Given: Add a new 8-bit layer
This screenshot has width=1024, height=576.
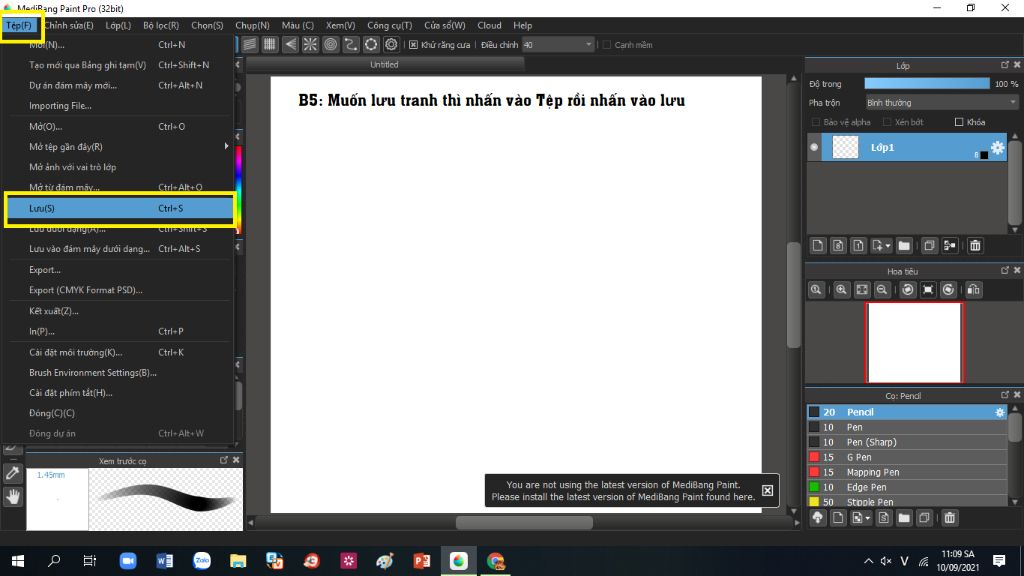Looking at the screenshot, I should 838,246.
